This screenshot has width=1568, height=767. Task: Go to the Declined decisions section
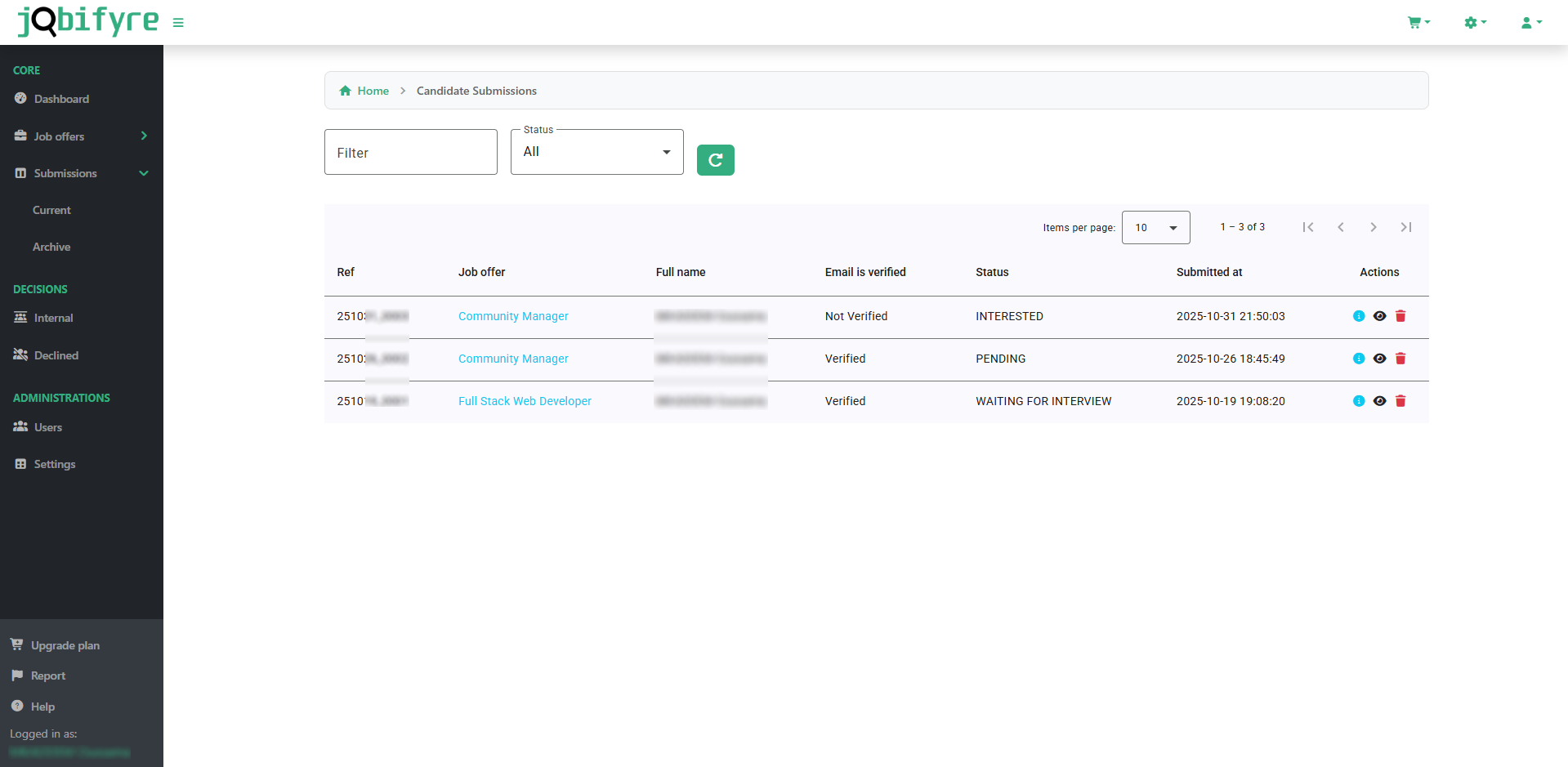pyautogui.click(x=56, y=355)
